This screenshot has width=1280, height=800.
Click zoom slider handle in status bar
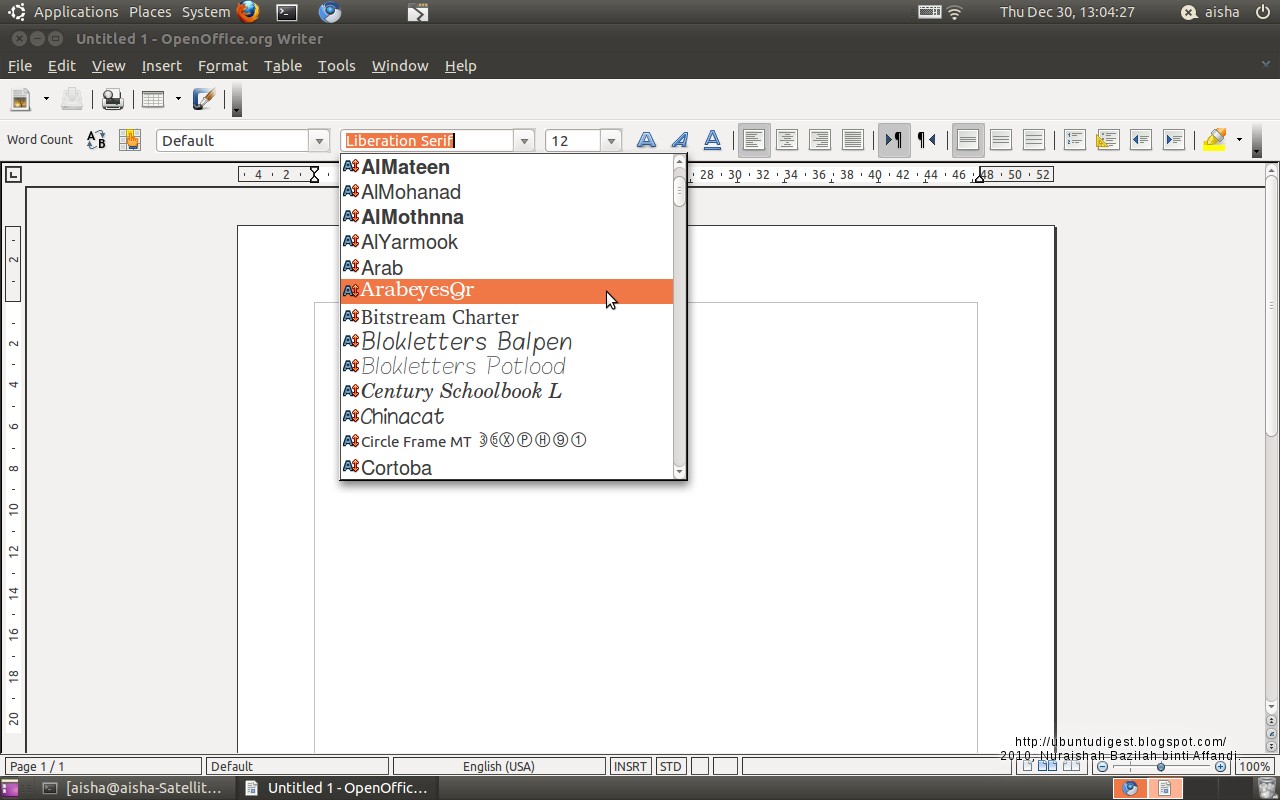(1161, 767)
